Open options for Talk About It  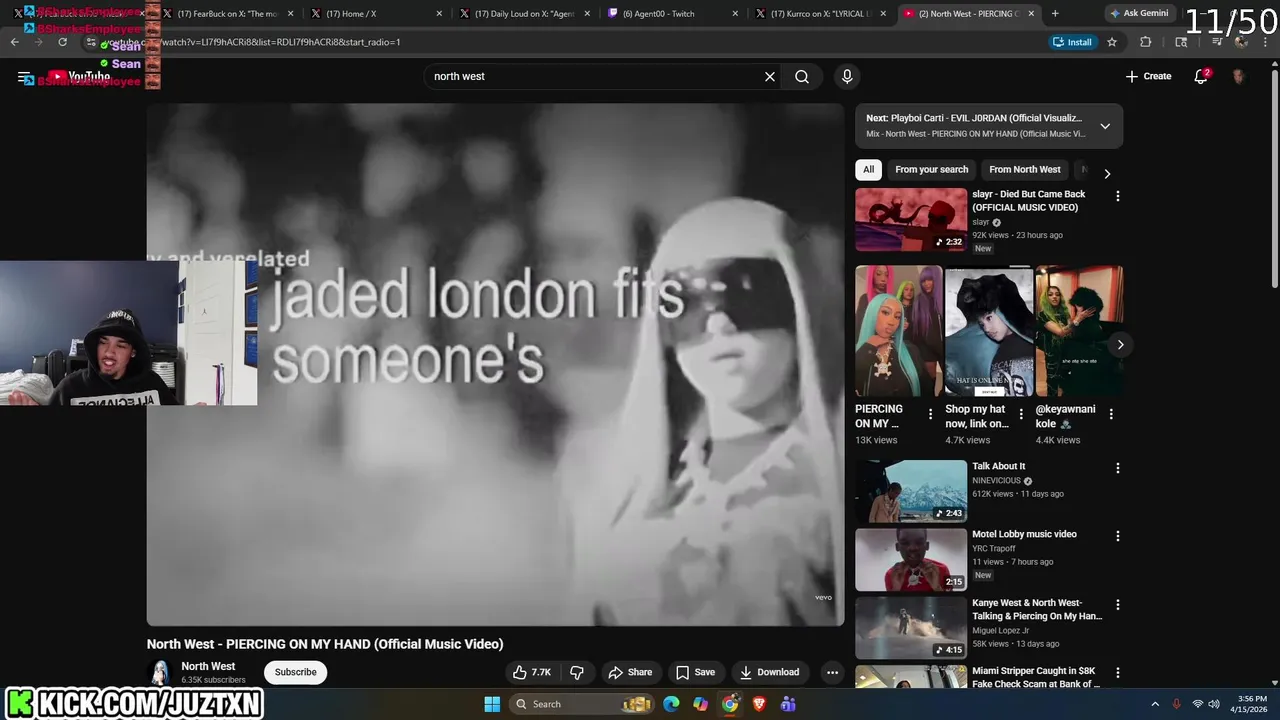click(x=1118, y=468)
